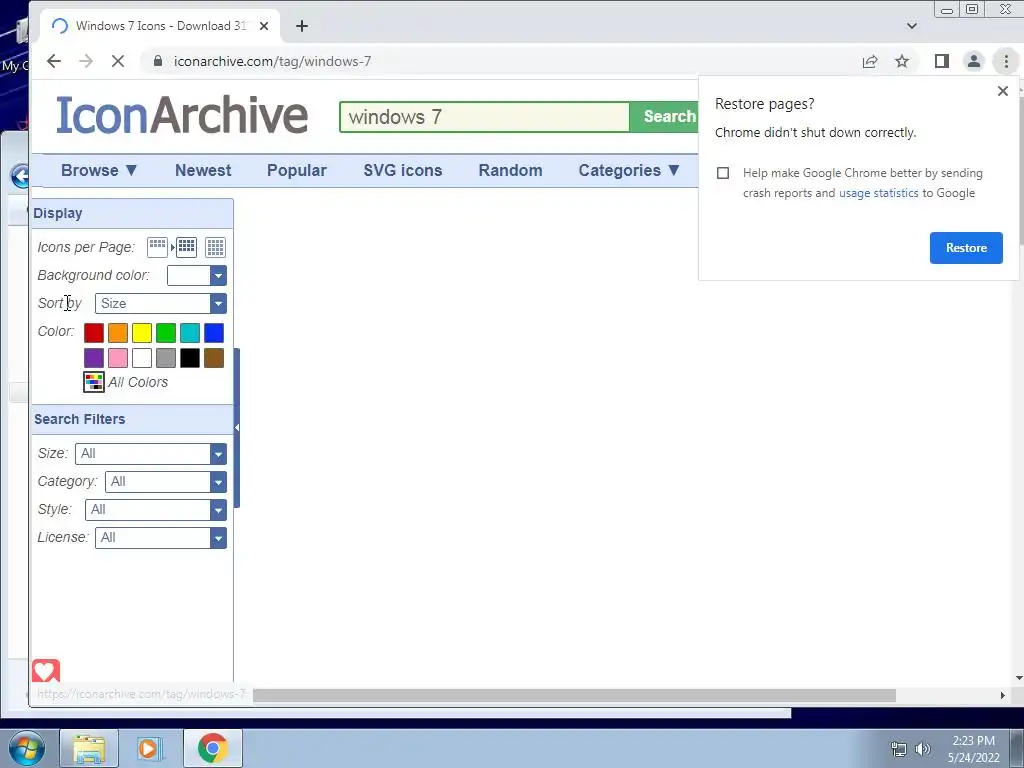The image size is (1024, 768).
Task: Open Chrome three-dot menu
Action: (1006, 61)
